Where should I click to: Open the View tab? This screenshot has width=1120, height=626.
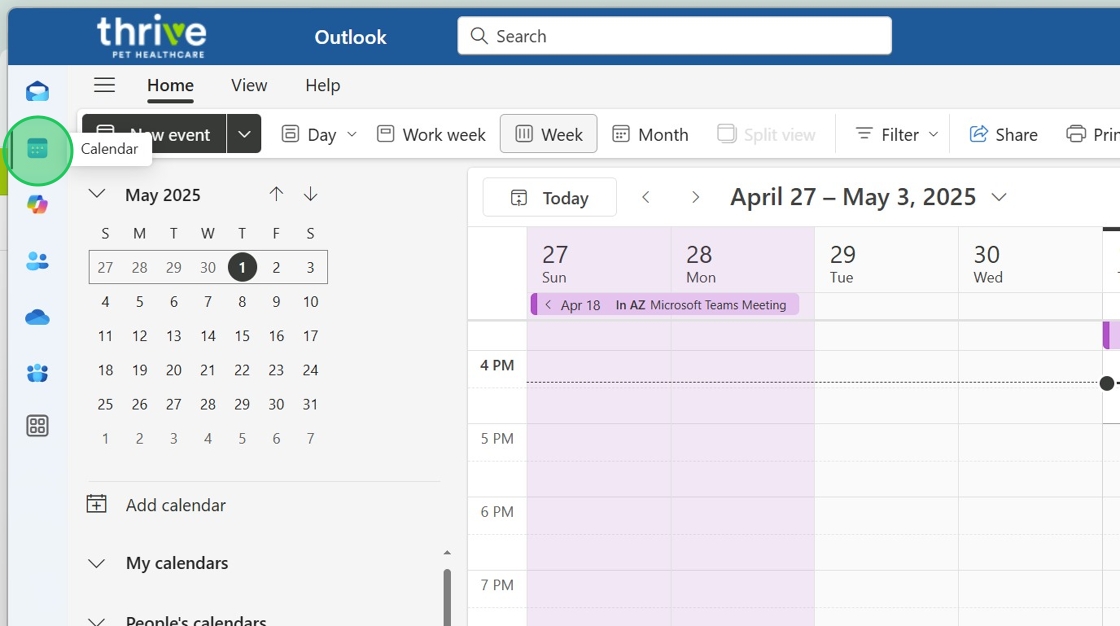[x=249, y=85]
